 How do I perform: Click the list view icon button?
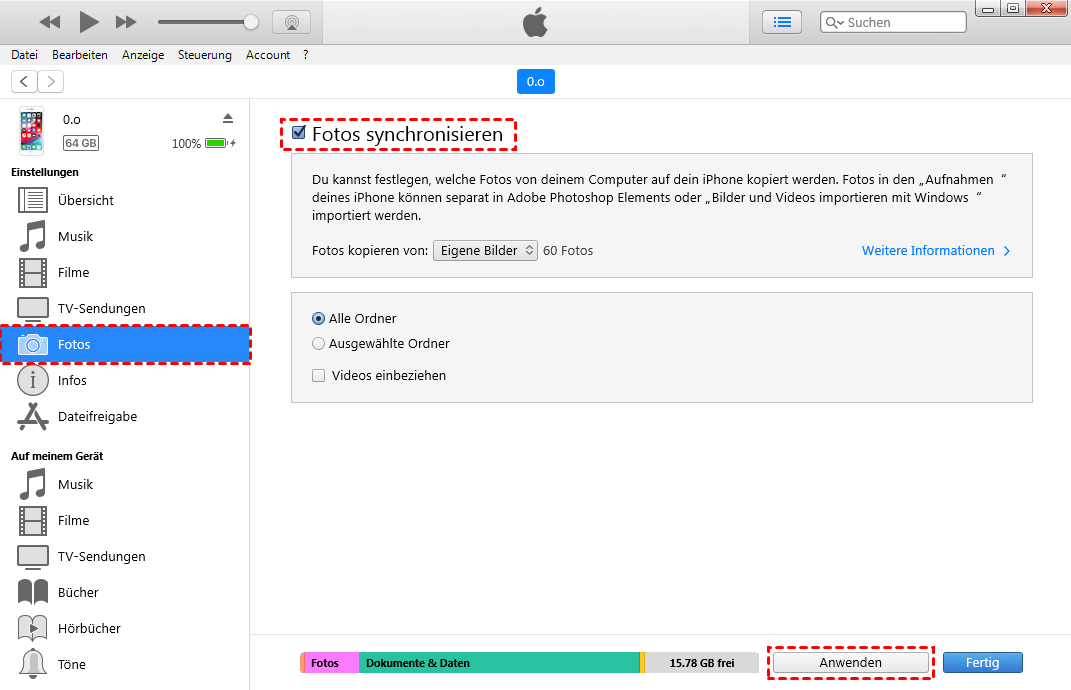[782, 22]
